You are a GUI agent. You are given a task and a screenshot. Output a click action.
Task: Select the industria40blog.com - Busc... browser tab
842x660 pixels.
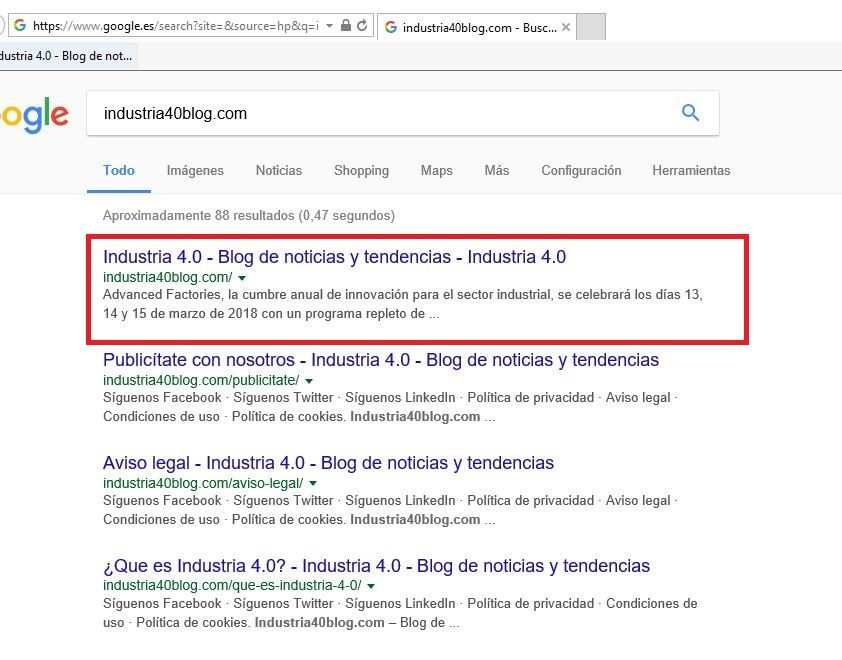477,27
